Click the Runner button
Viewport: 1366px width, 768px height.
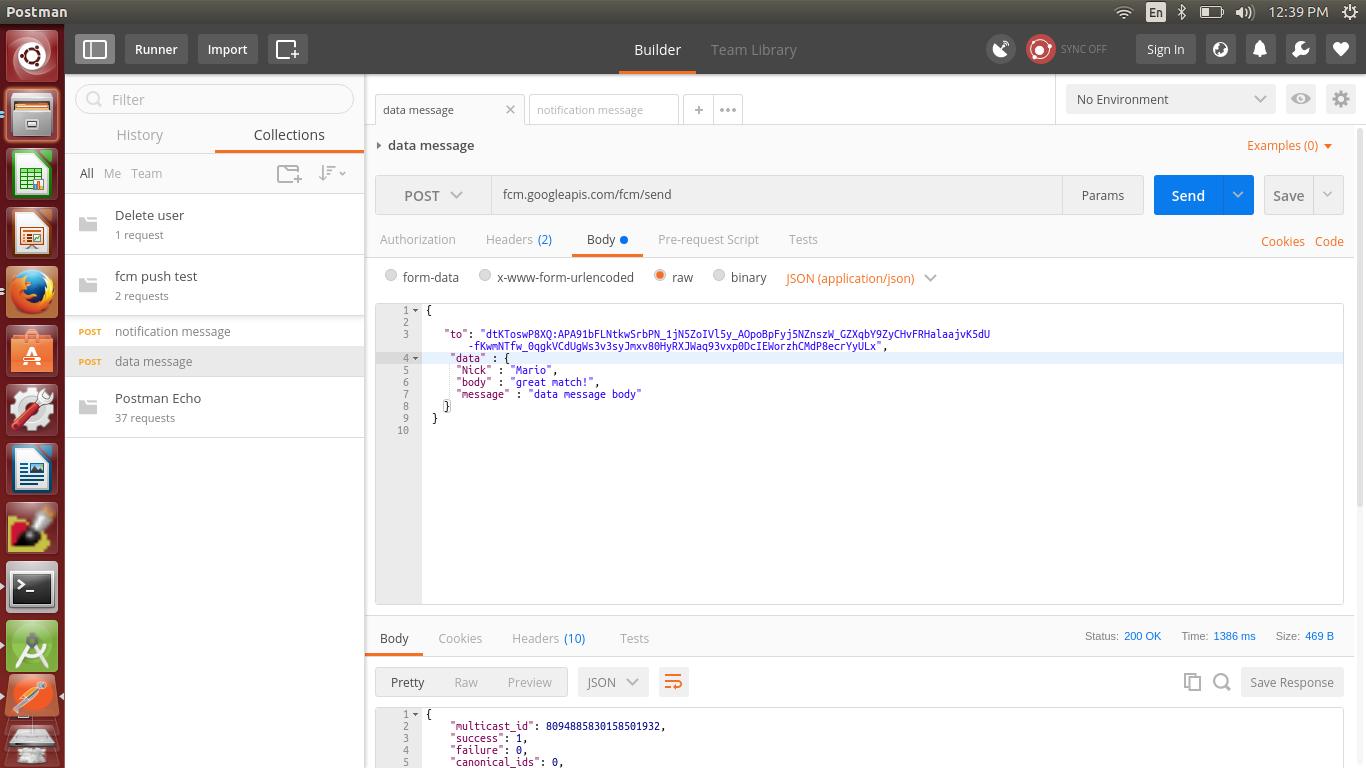click(156, 49)
